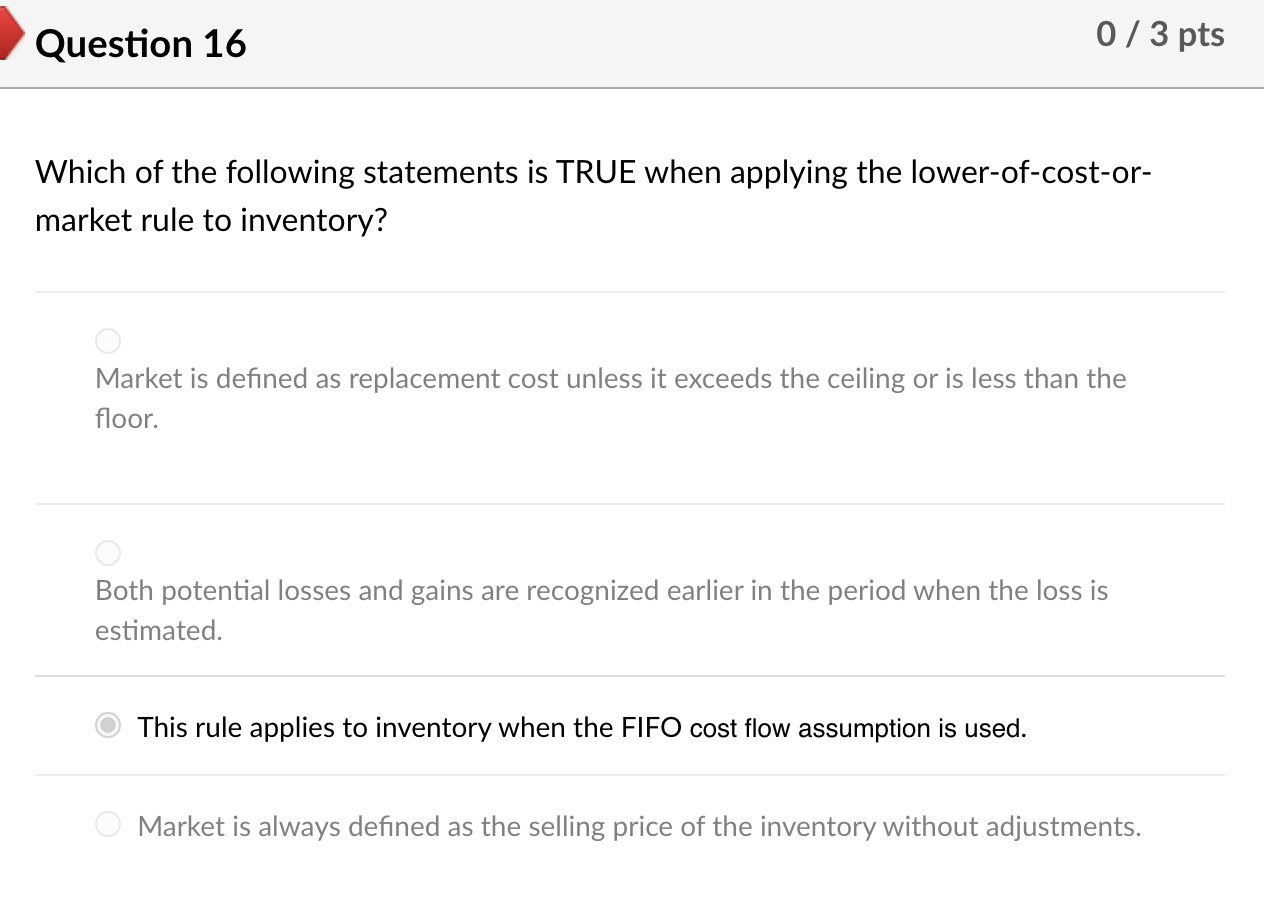
Task: Click the filled radio button of the chosen answer
Action: tap(107, 726)
